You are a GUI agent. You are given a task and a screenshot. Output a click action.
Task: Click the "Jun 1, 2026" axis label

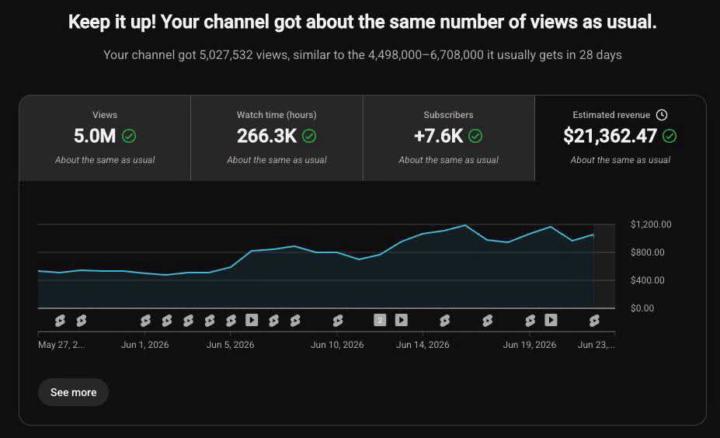pos(145,345)
